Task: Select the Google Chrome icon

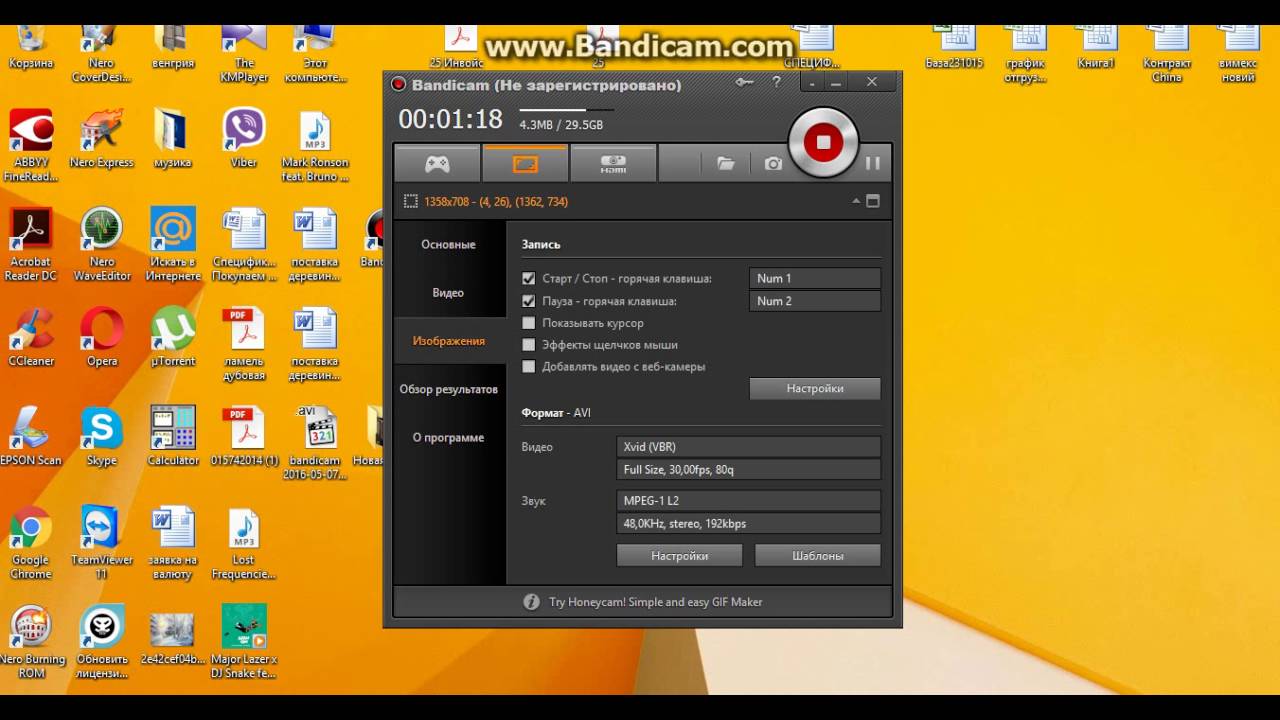Action: 31,544
